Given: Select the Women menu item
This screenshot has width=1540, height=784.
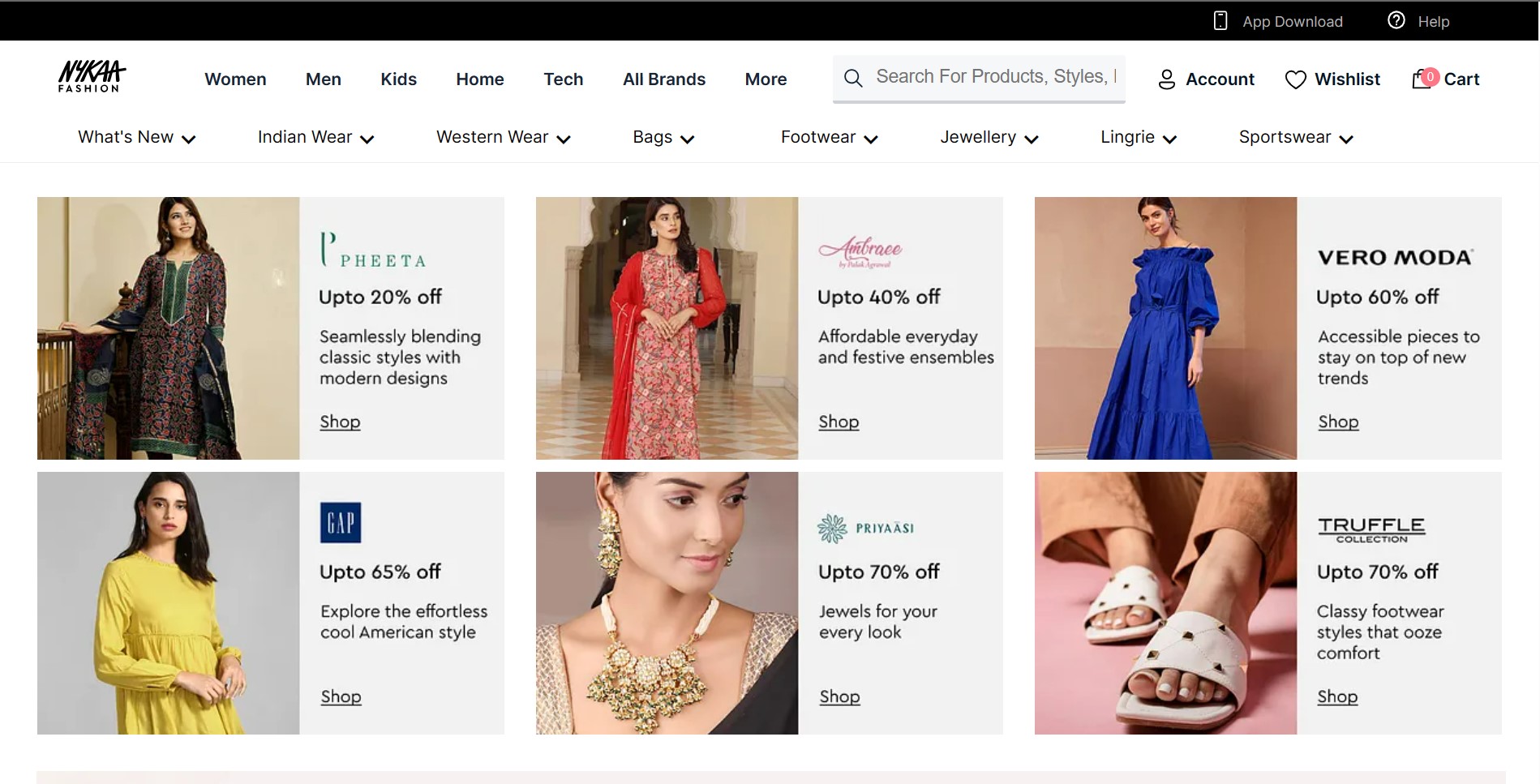Looking at the screenshot, I should (x=235, y=79).
